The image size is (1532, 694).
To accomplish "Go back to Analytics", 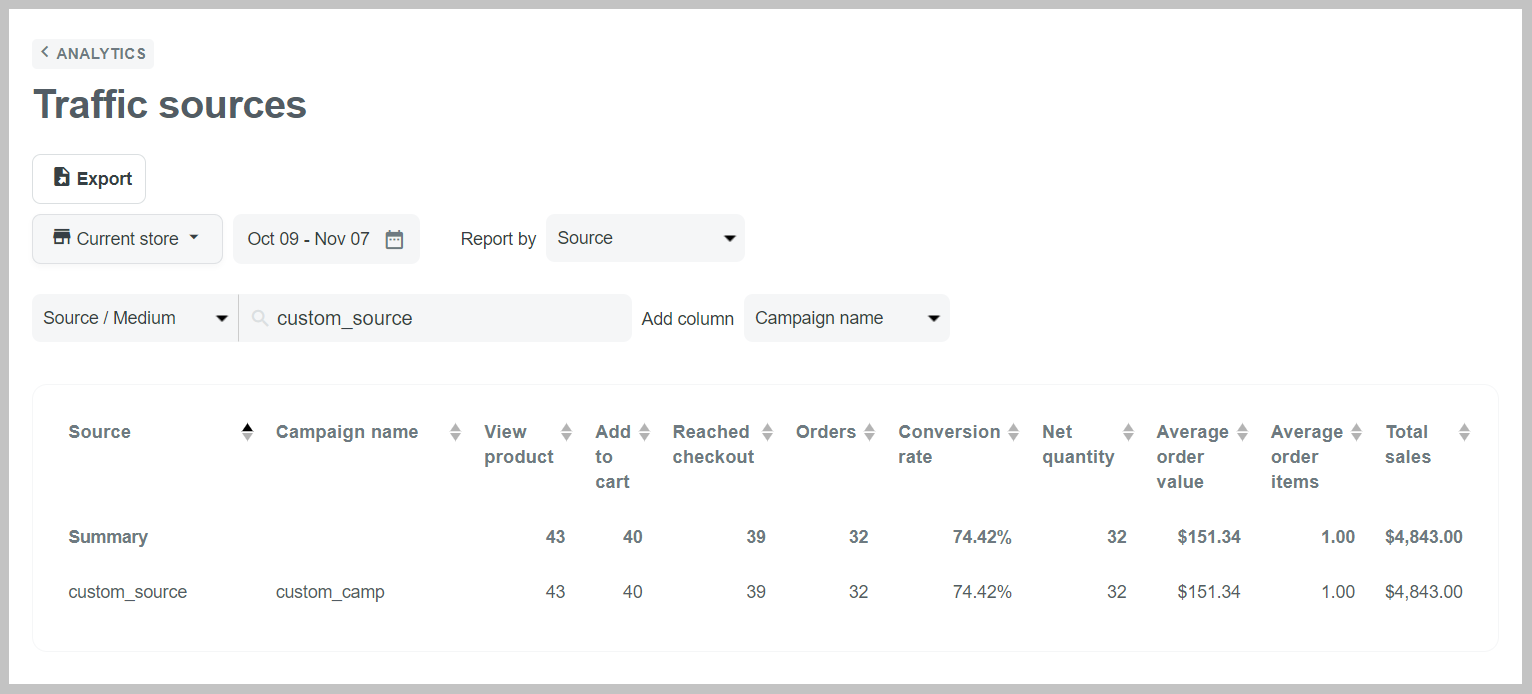I will point(93,54).
